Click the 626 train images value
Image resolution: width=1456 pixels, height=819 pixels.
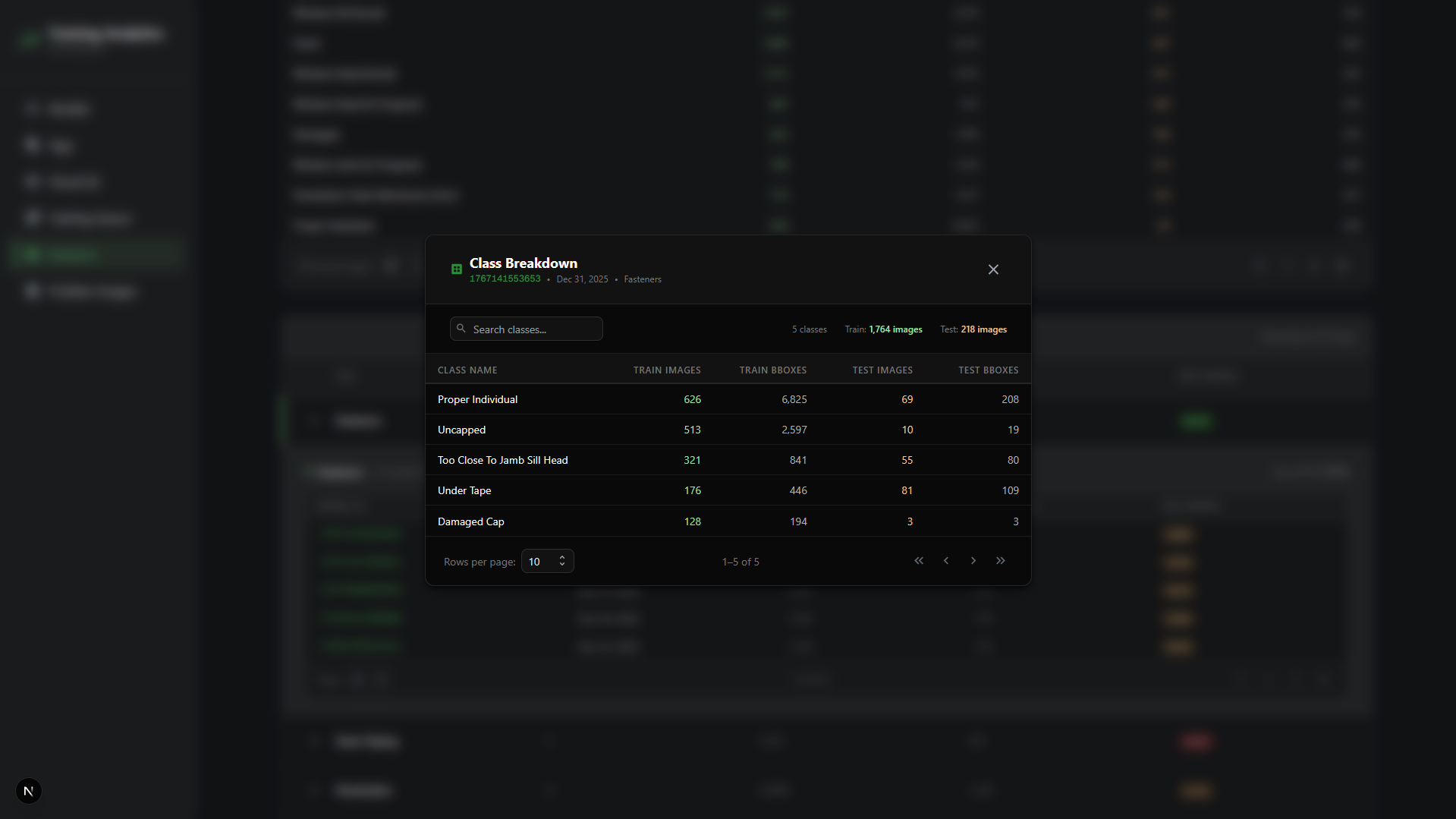pos(693,399)
